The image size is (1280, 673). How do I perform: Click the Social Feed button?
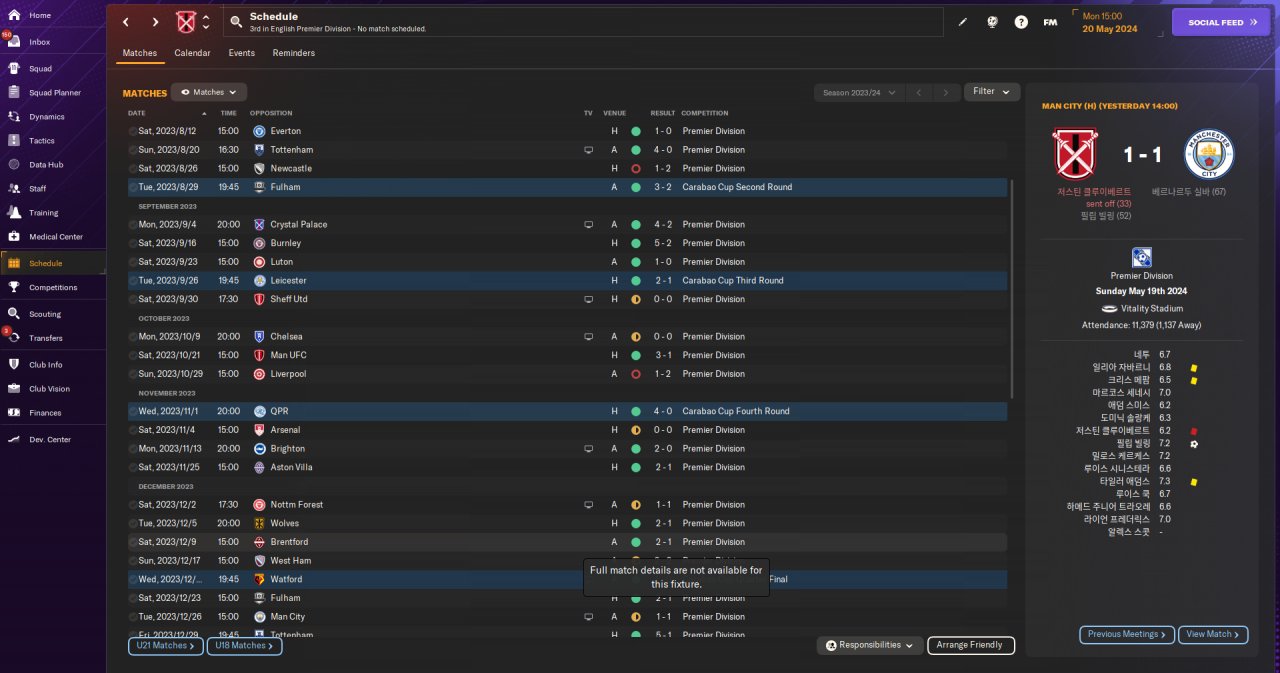[x=1221, y=22]
